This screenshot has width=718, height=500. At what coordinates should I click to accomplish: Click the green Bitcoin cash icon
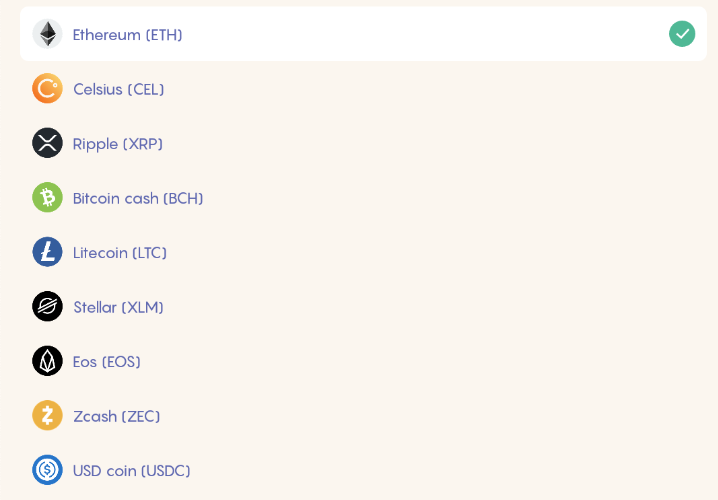click(47, 197)
